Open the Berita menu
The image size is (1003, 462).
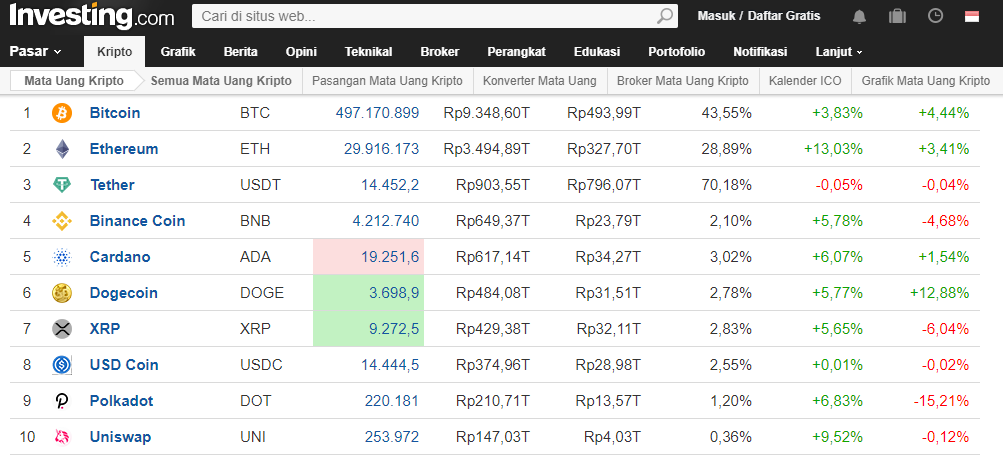241,52
